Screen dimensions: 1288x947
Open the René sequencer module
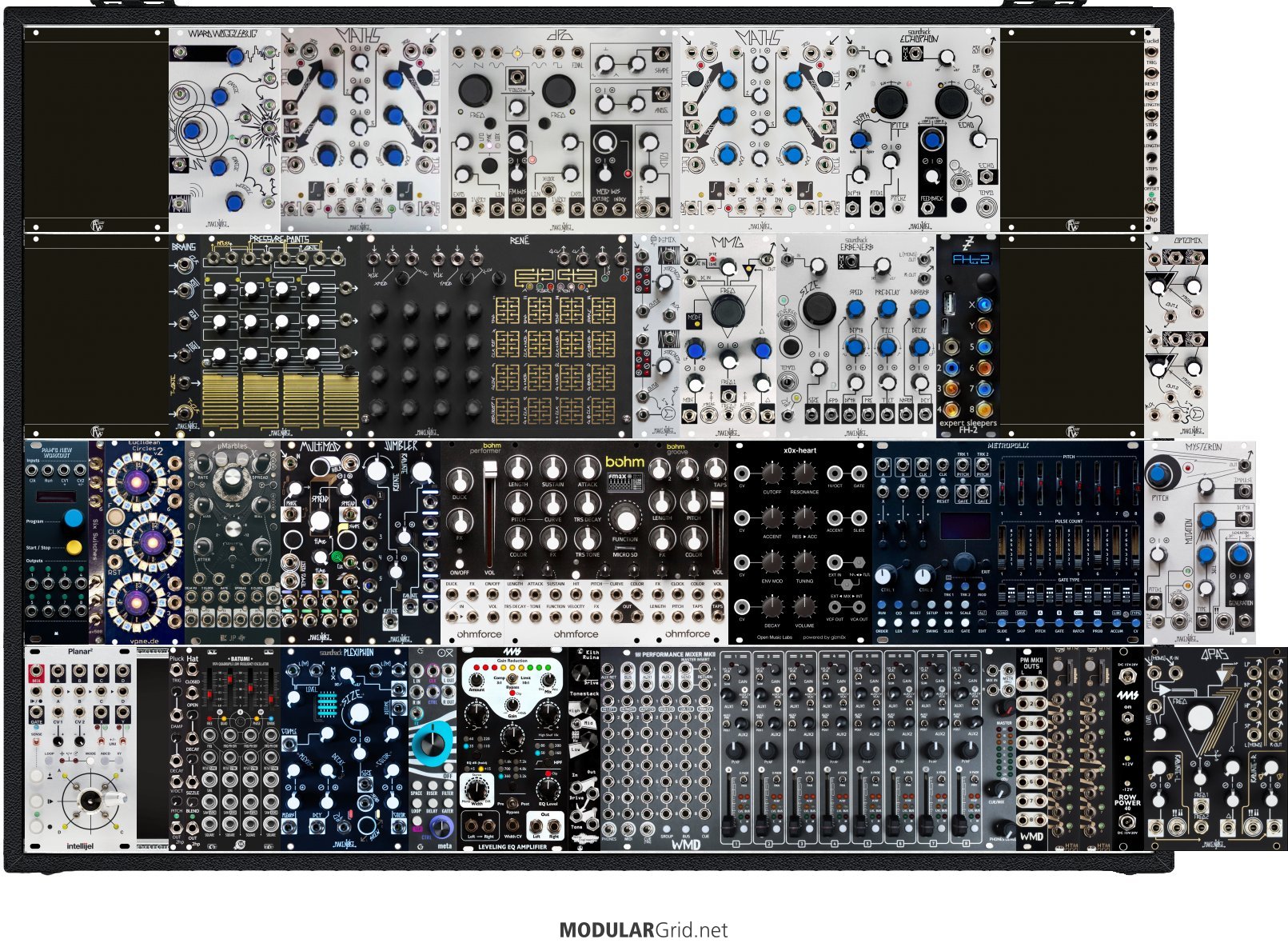(496, 336)
